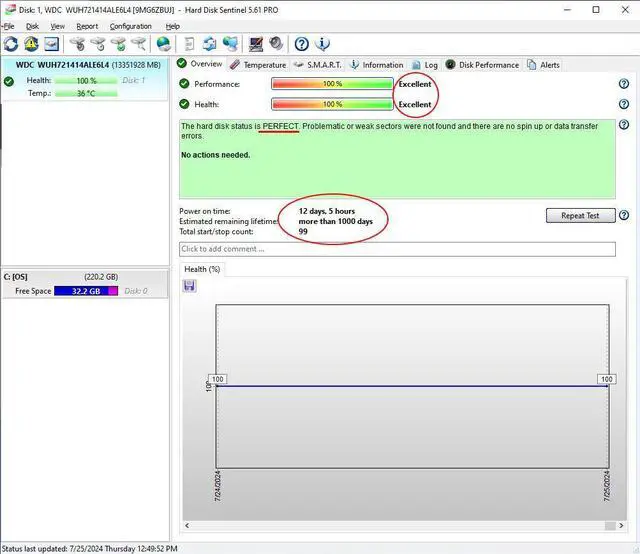
Task: Switch to the Temperature tab
Action: (258, 65)
